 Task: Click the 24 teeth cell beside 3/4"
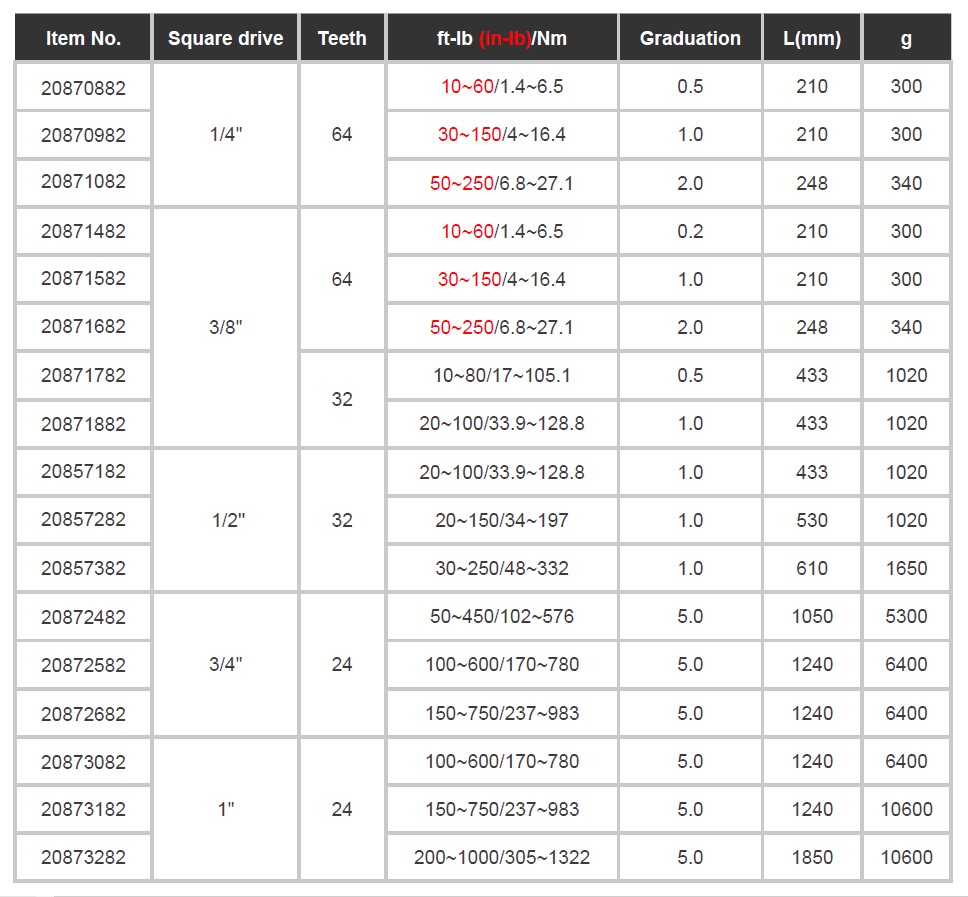342,664
